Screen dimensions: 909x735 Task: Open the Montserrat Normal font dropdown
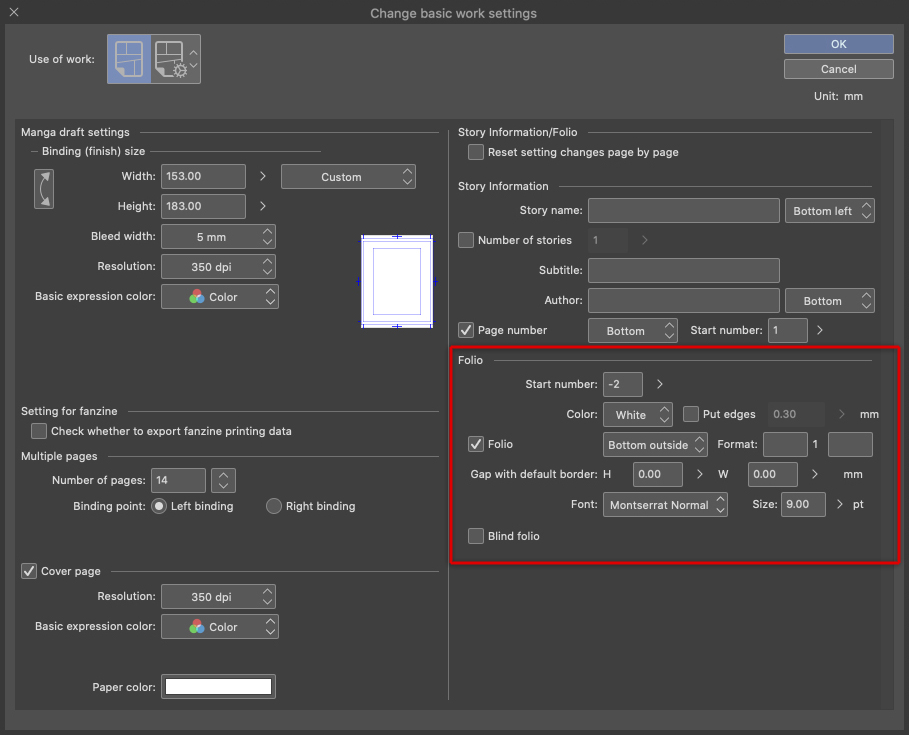tap(665, 505)
